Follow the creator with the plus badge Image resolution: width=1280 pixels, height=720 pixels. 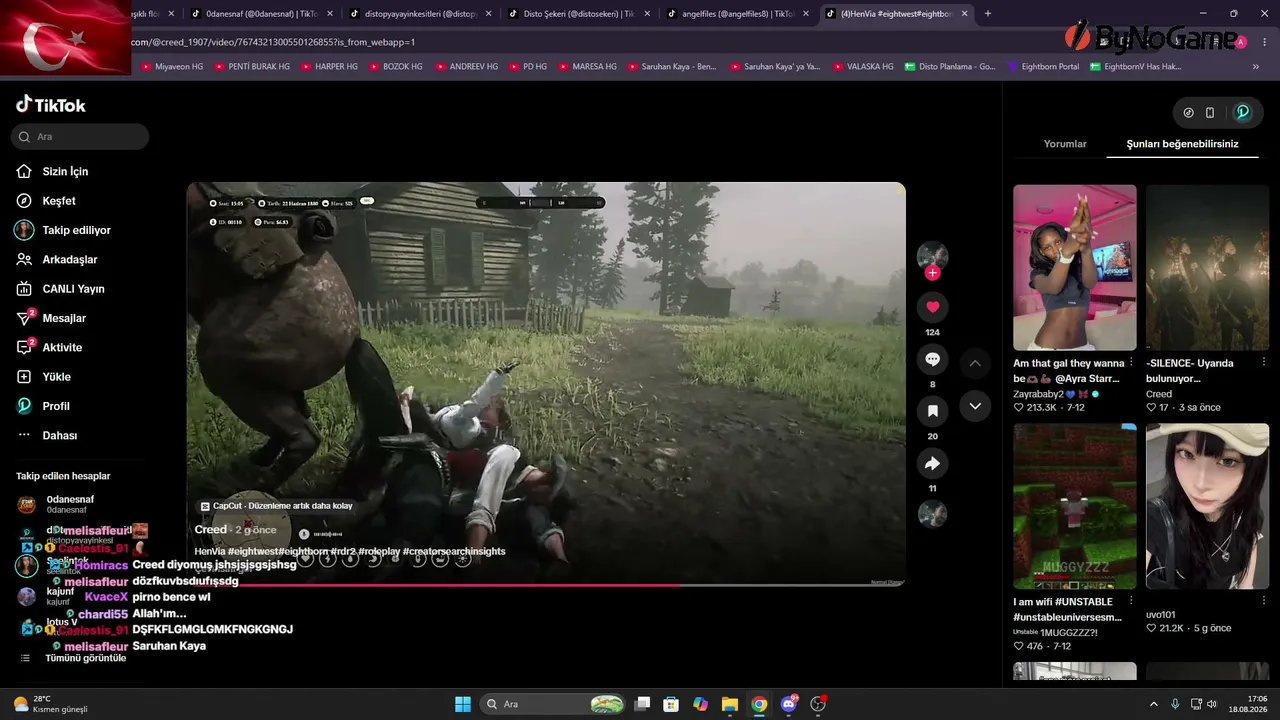(932, 273)
